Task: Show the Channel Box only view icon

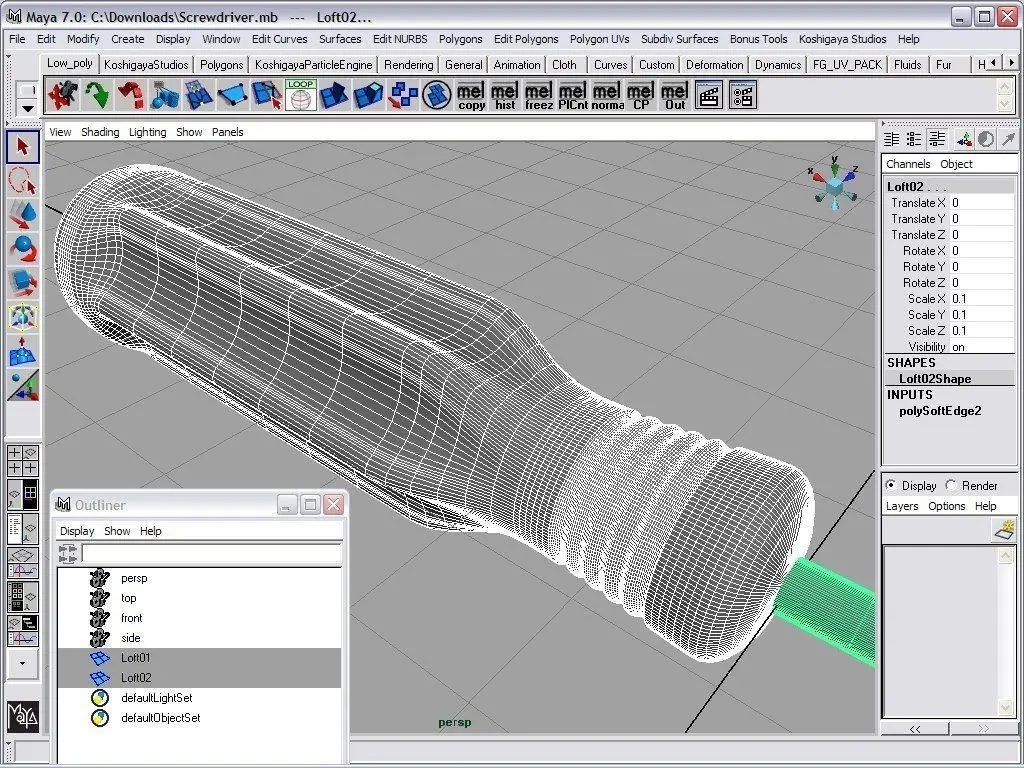Action: coord(891,139)
